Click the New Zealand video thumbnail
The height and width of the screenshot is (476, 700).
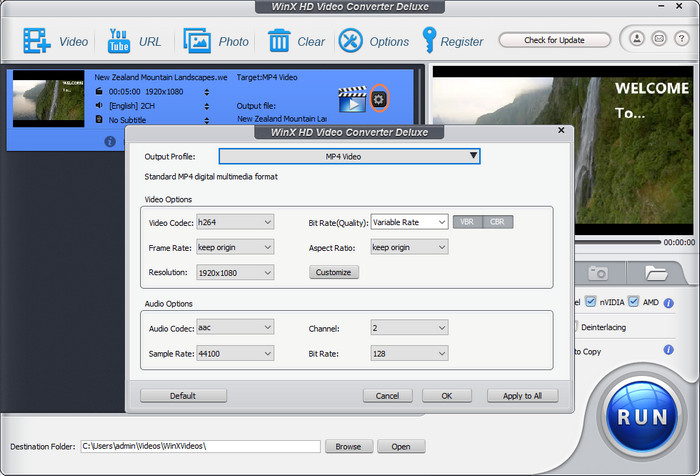coord(49,98)
